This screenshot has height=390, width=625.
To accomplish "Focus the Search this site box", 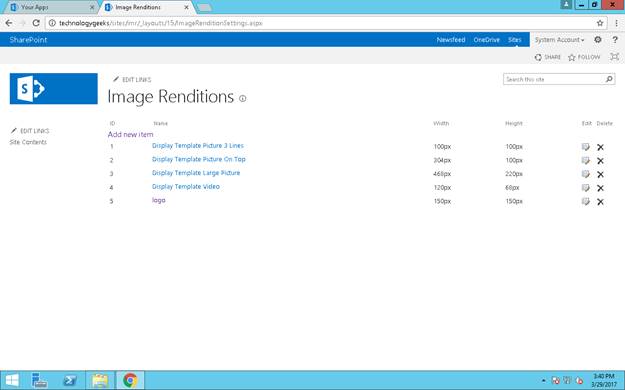I will click(554, 79).
